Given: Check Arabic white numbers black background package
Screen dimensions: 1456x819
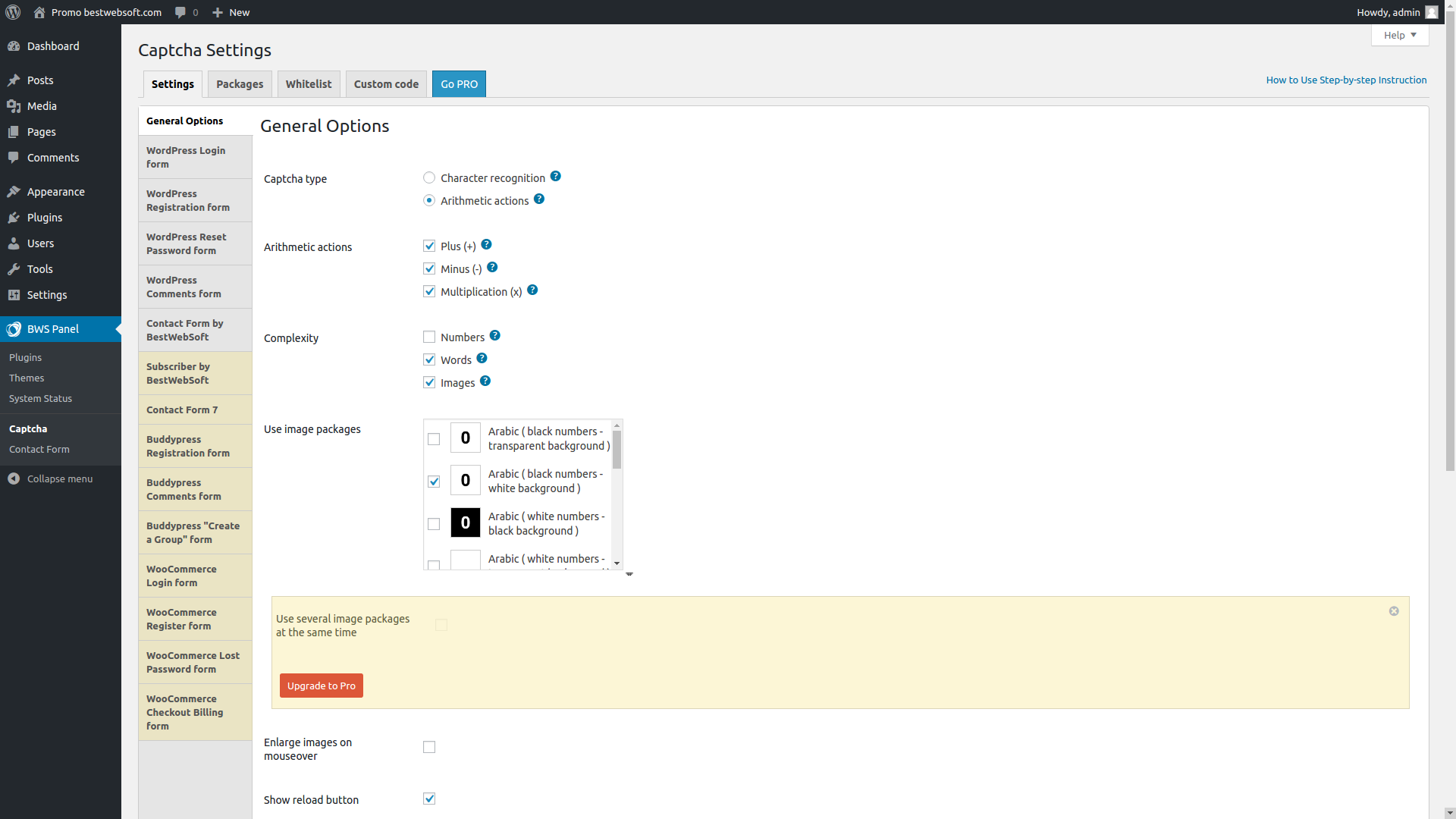Looking at the screenshot, I should point(434,524).
